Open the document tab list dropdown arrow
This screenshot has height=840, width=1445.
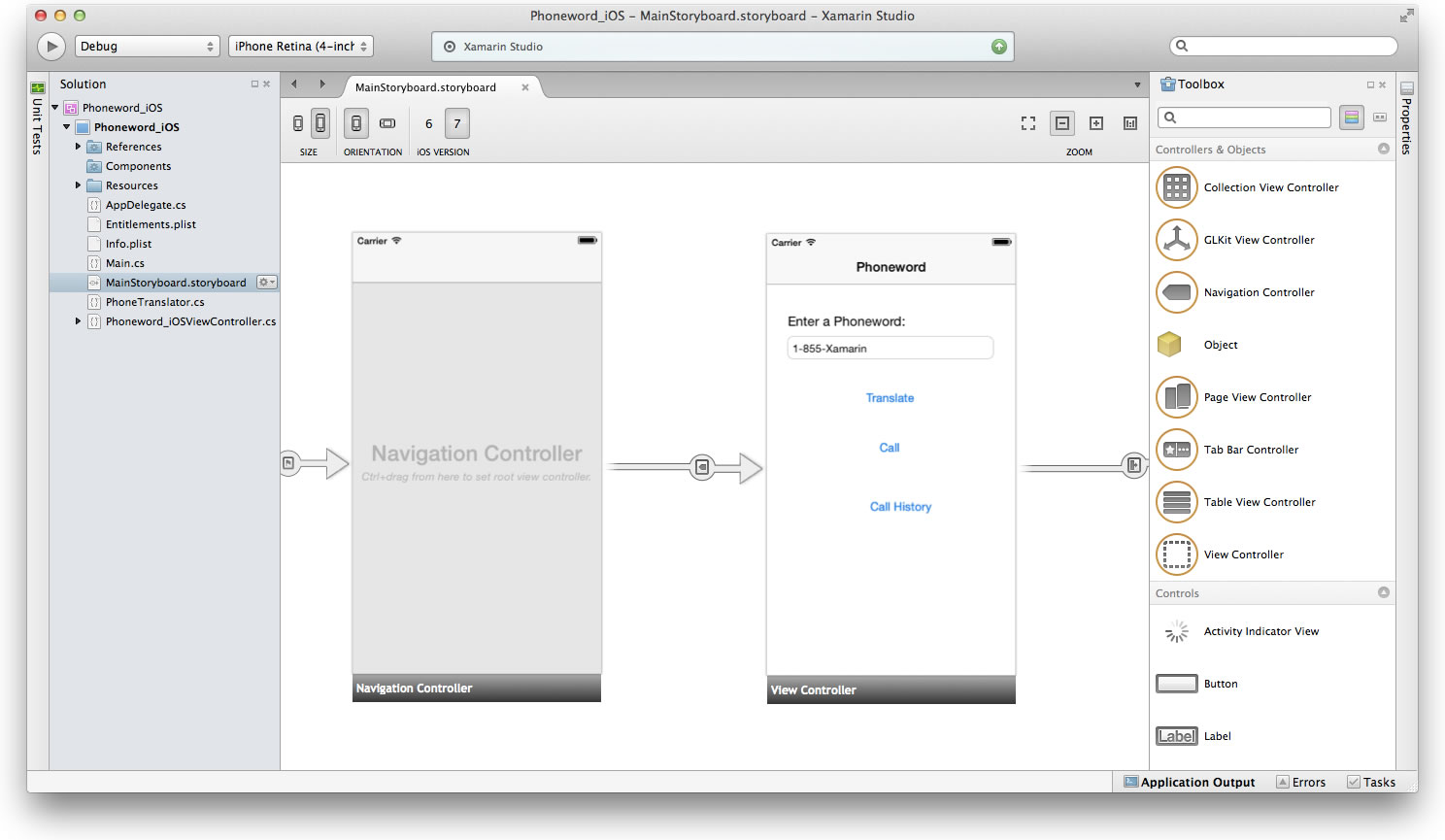[x=1137, y=85]
